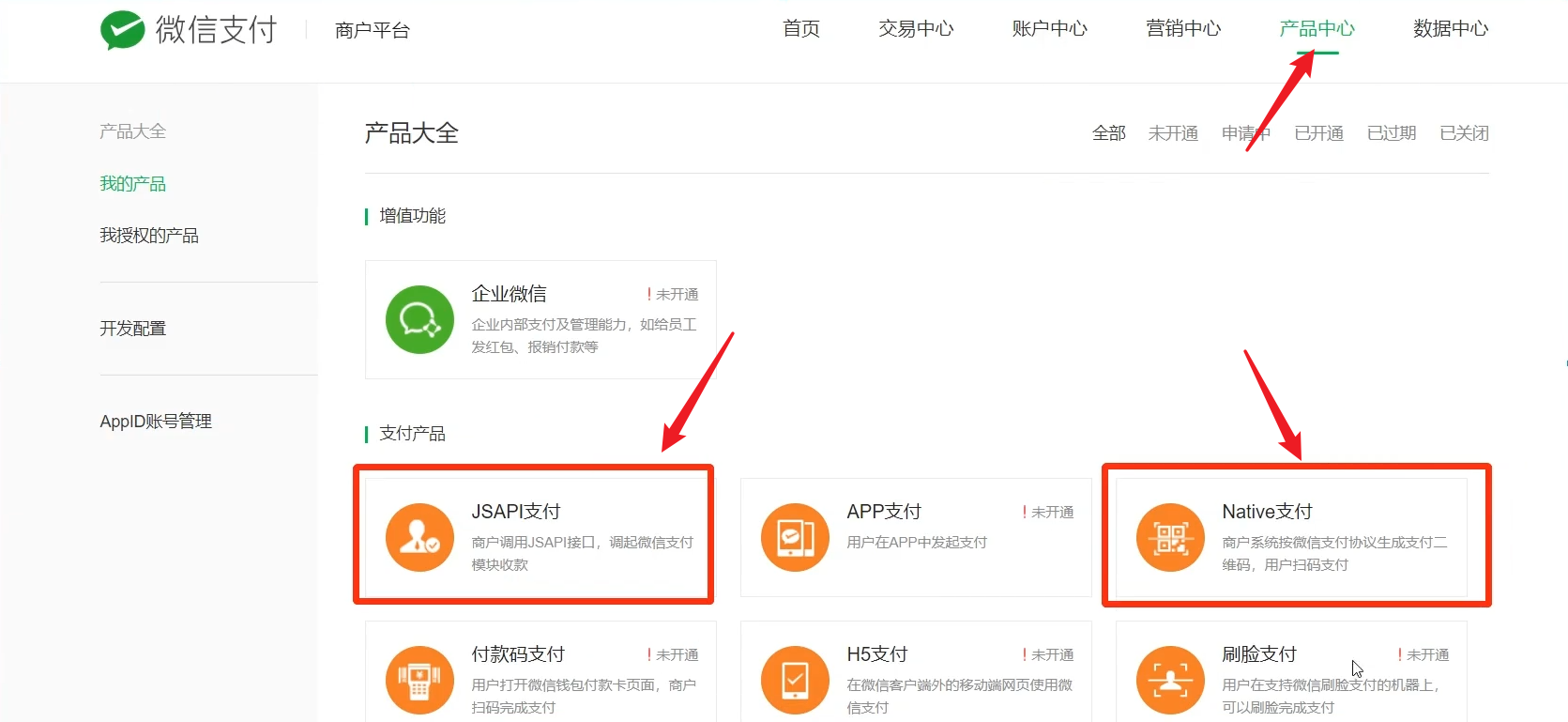Open 产品大全 in the sidebar
Viewport: 1568px width, 722px height.
pyautogui.click(x=132, y=131)
